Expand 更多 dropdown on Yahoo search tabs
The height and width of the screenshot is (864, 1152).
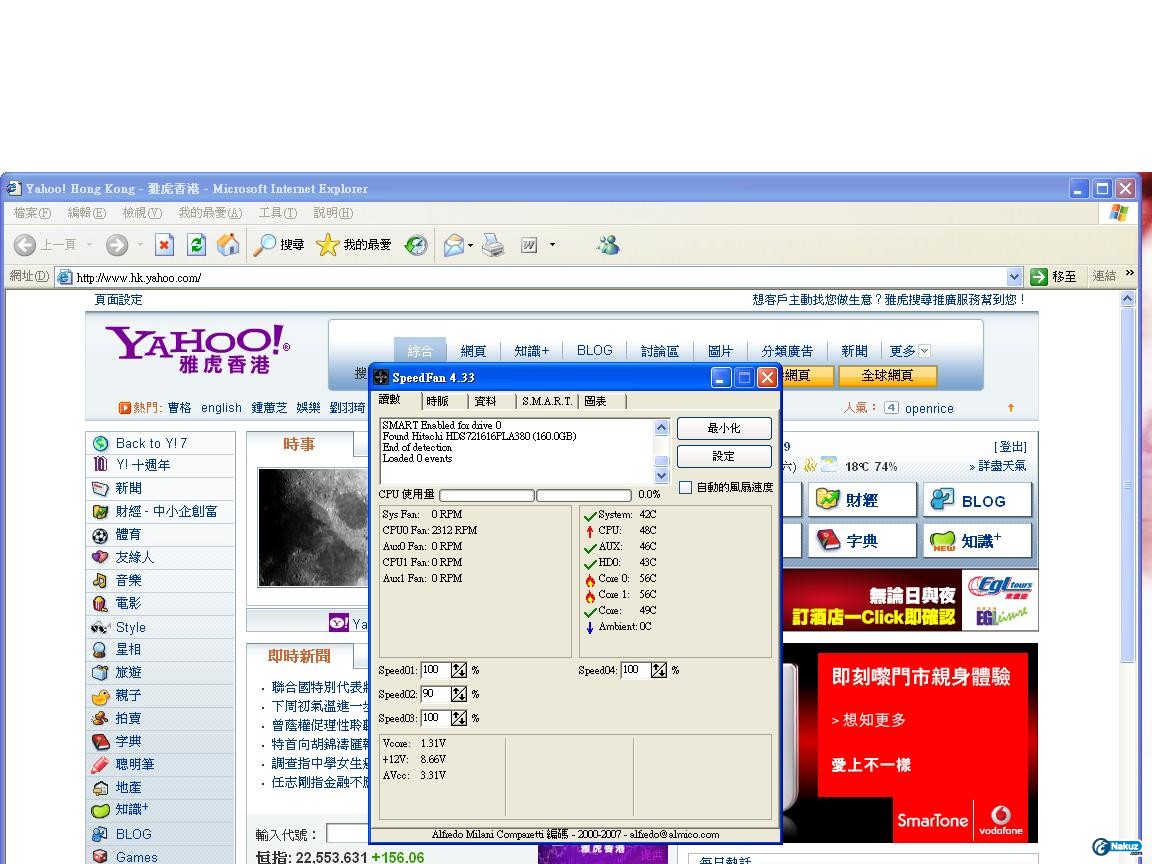pos(925,351)
